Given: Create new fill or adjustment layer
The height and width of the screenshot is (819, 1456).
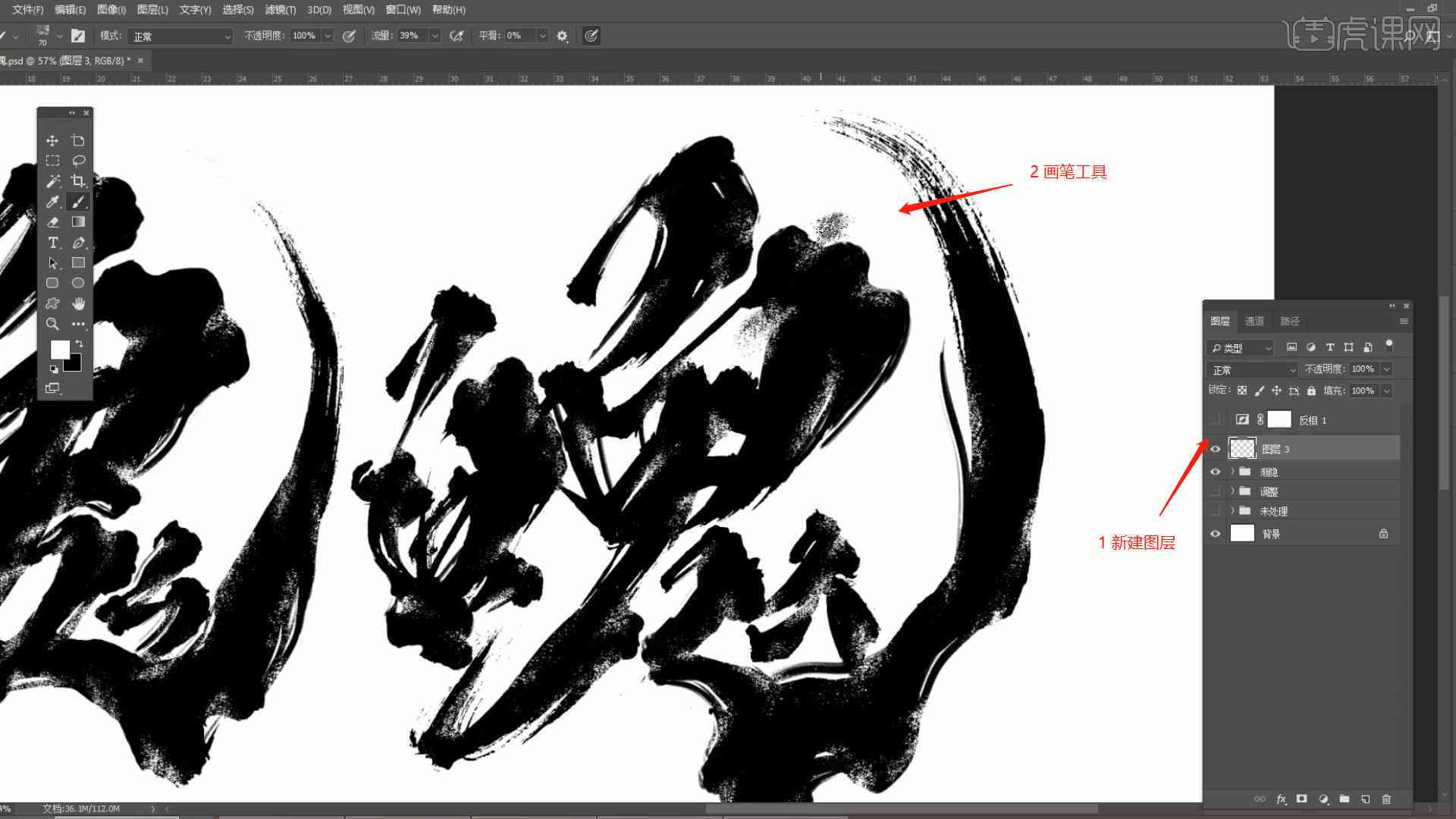Looking at the screenshot, I should pyautogui.click(x=1323, y=799).
